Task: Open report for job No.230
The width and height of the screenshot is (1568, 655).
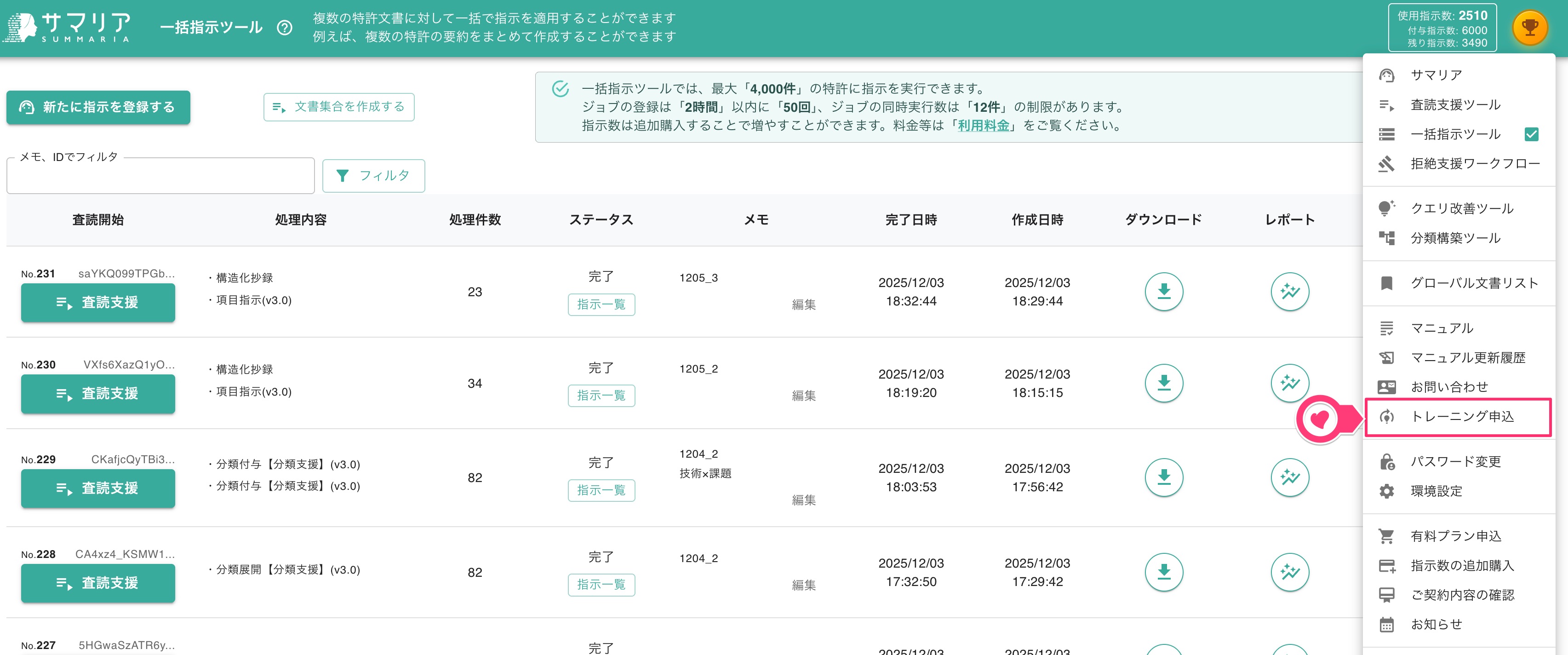Action: point(1290,383)
